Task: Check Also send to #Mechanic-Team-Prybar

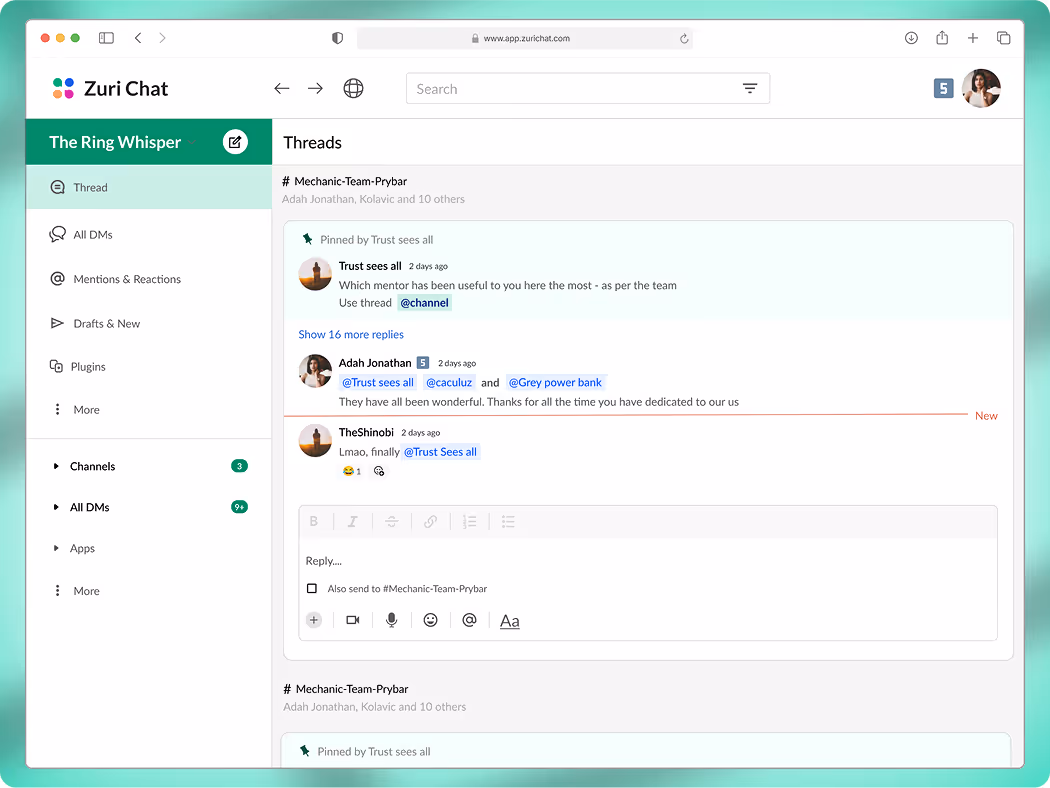Action: (x=311, y=588)
